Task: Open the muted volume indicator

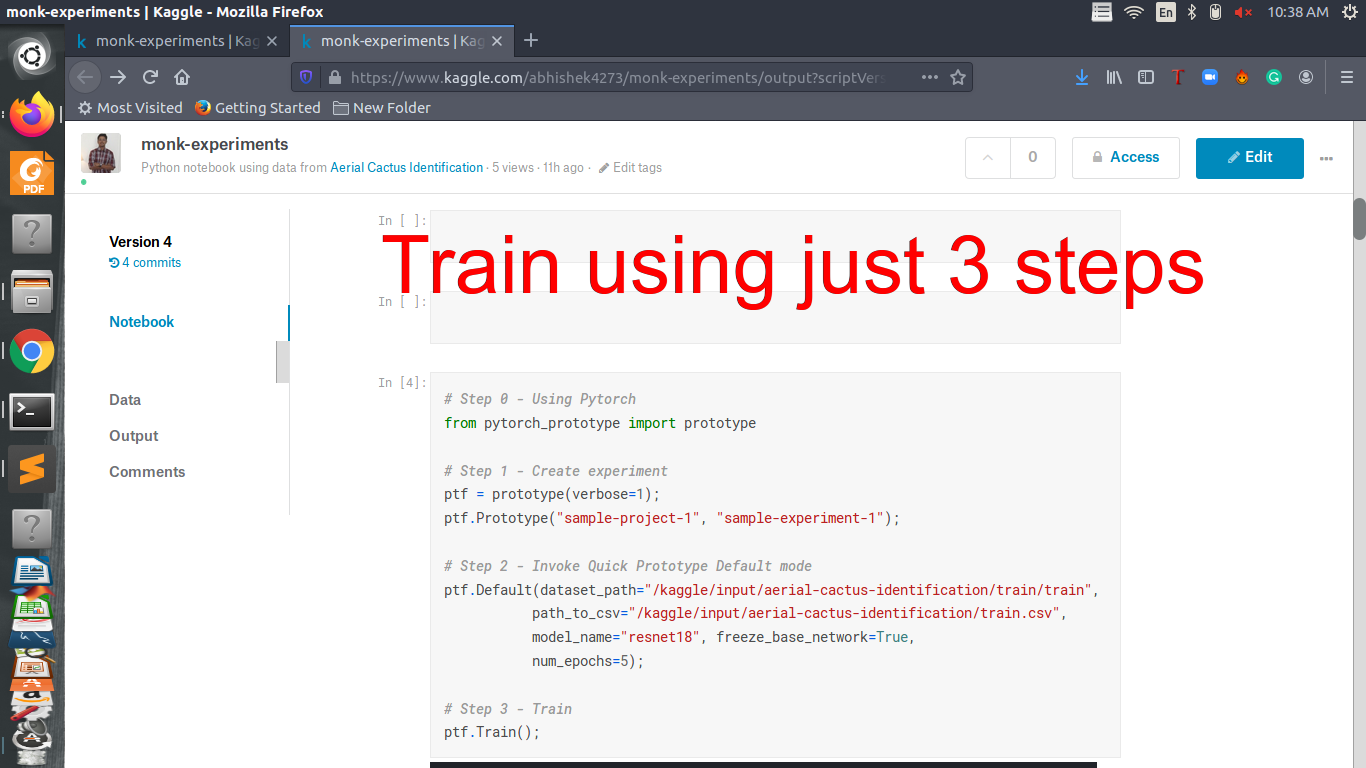Action: (1244, 12)
